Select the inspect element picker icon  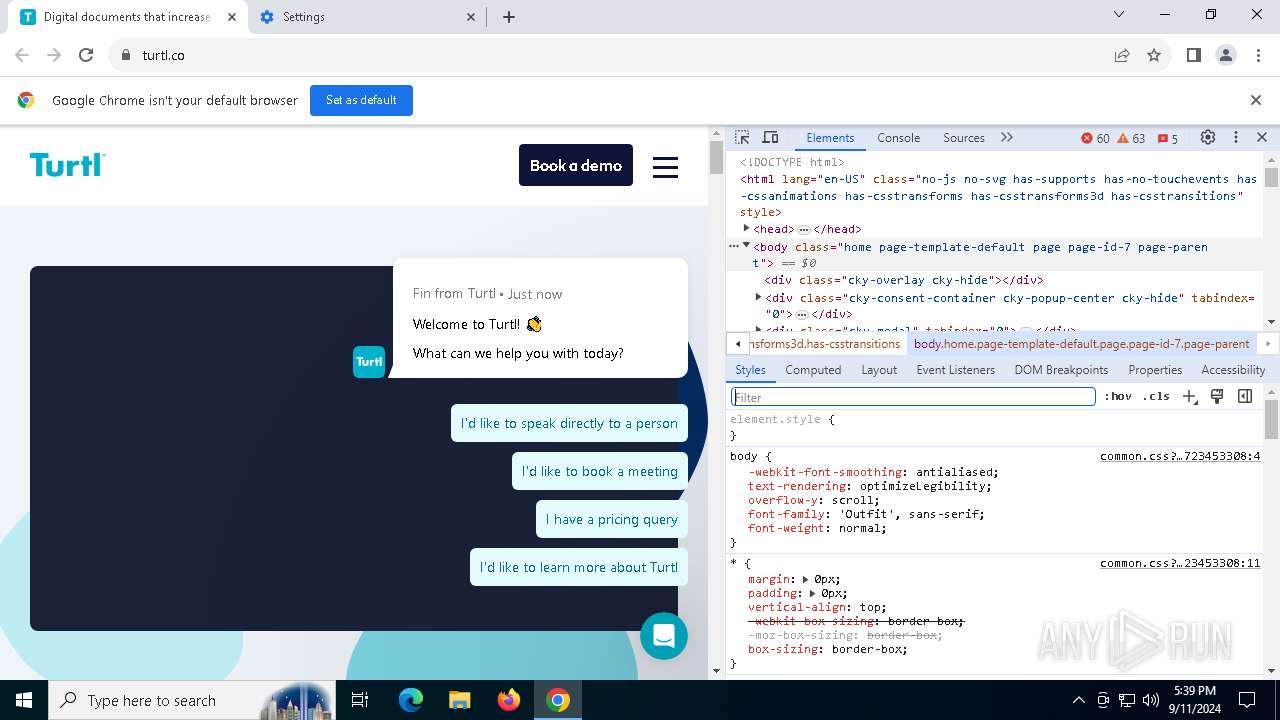coord(742,138)
